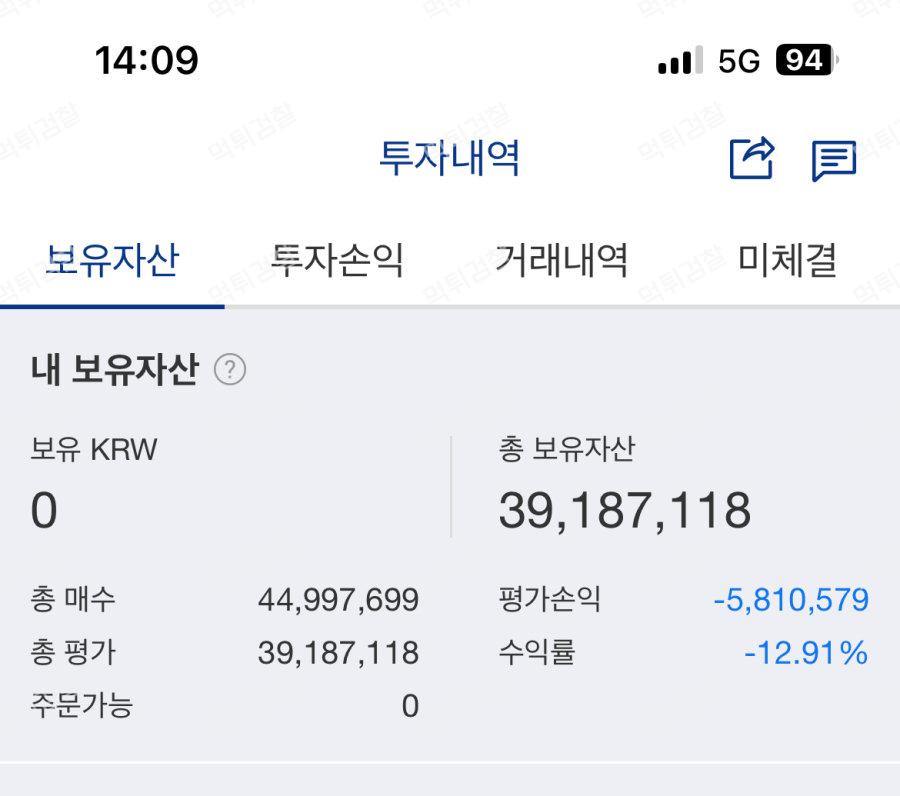Viewport: 900px width, 796px height.
Task: Tap the 내 보유자산 section heading
Action: [x=115, y=370]
